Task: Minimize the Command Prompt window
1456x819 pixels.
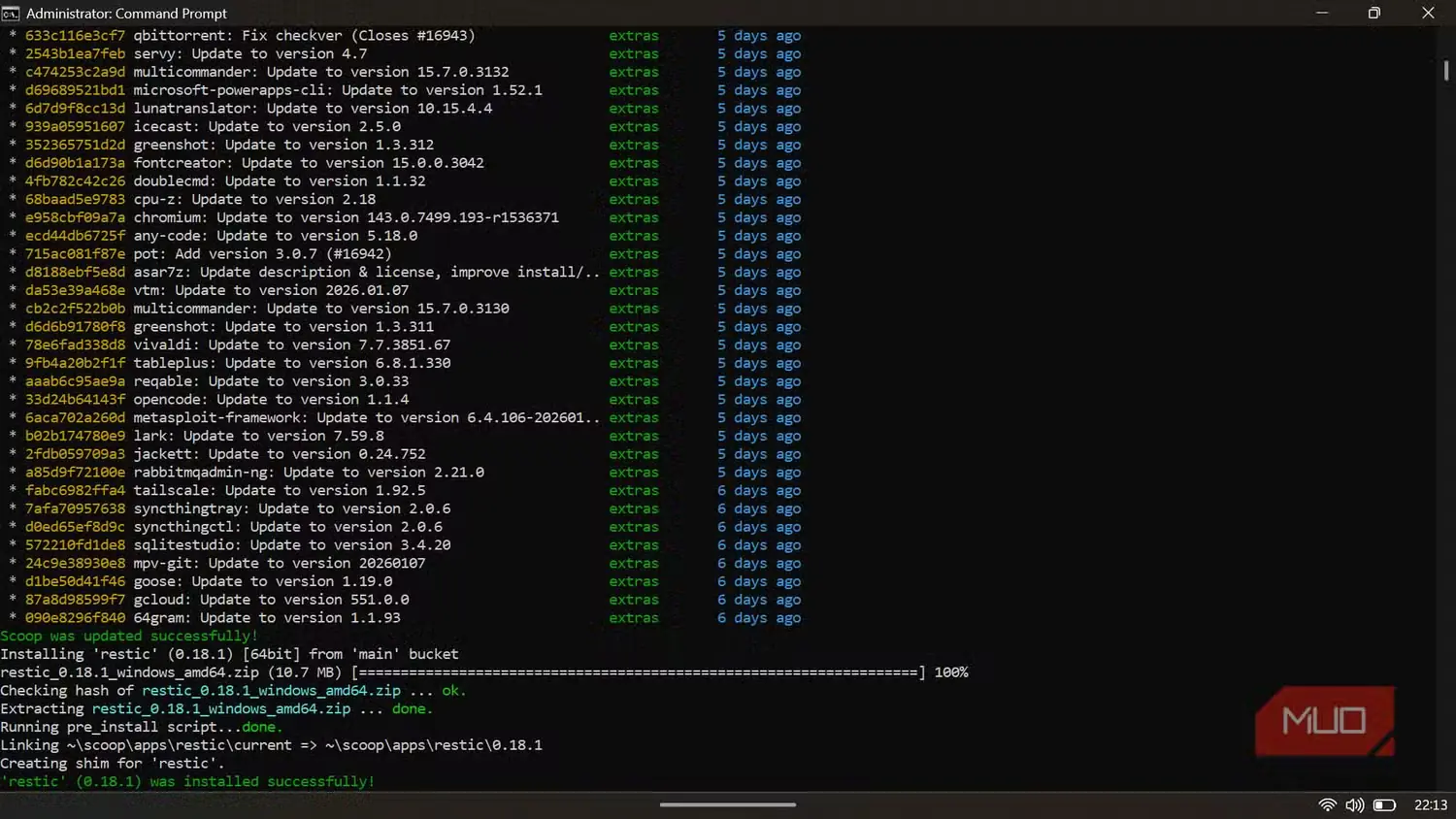Action: (x=1321, y=13)
